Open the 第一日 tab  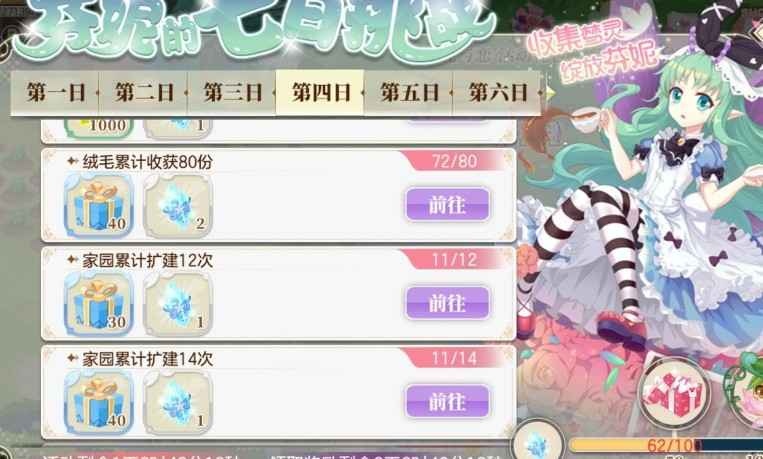click(x=55, y=92)
